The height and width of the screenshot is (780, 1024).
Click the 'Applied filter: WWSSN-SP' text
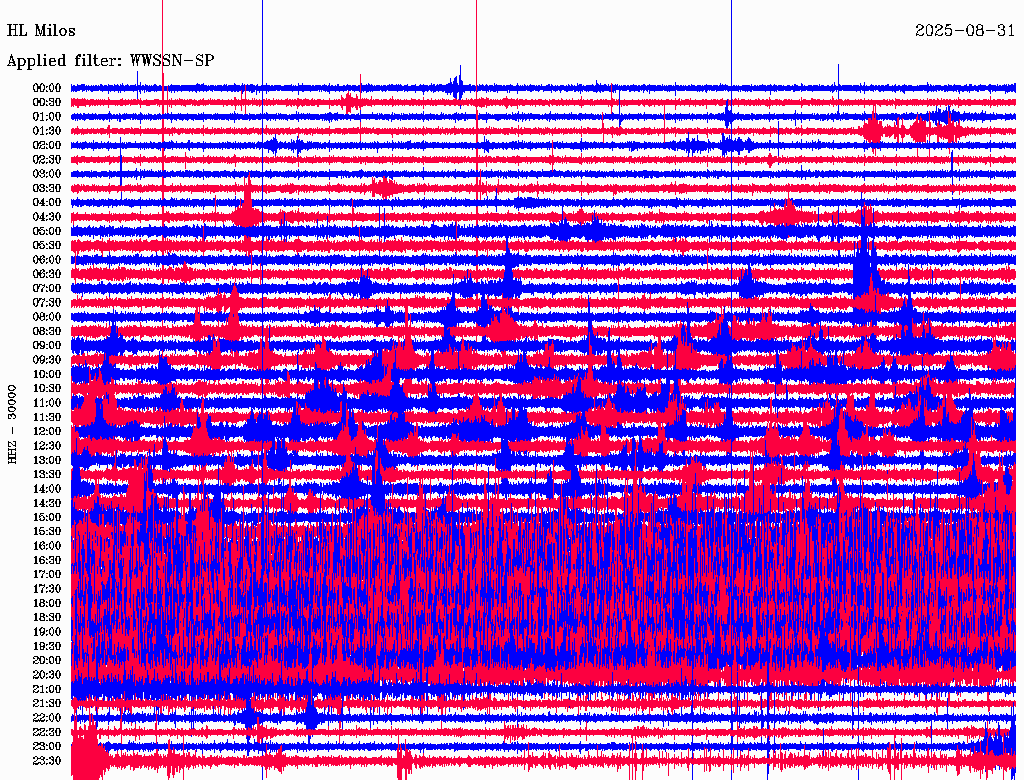(110, 61)
